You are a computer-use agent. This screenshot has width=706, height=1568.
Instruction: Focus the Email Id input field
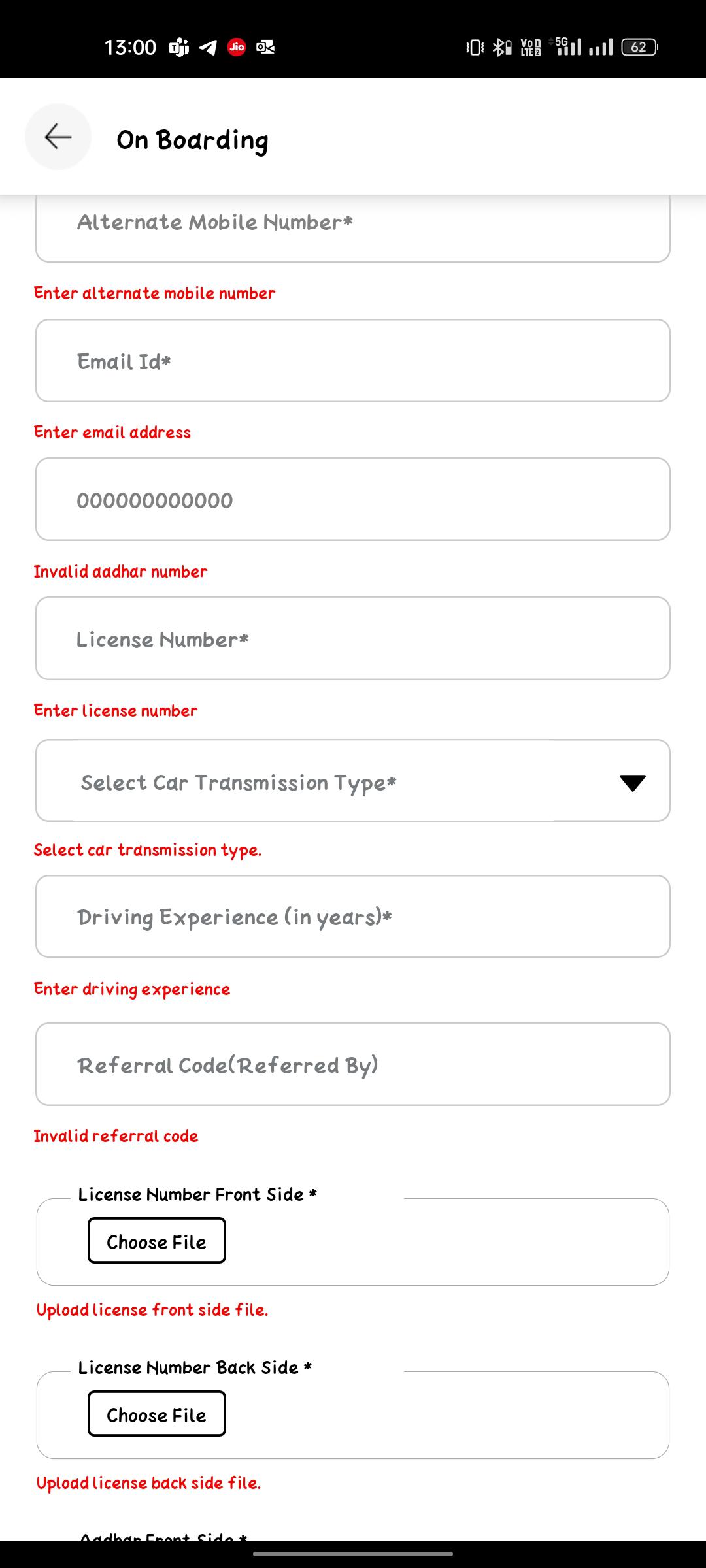click(353, 361)
